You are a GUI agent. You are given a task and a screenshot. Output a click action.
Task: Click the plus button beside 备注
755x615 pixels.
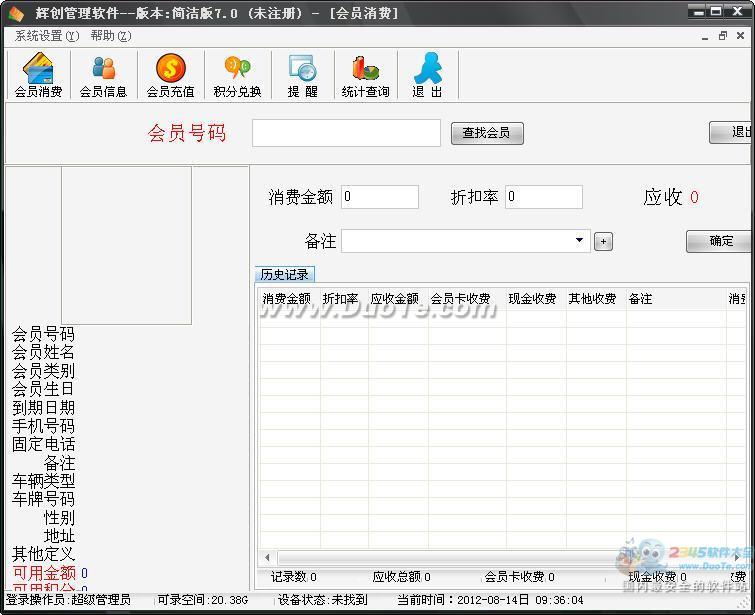pyautogui.click(x=603, y=241)
